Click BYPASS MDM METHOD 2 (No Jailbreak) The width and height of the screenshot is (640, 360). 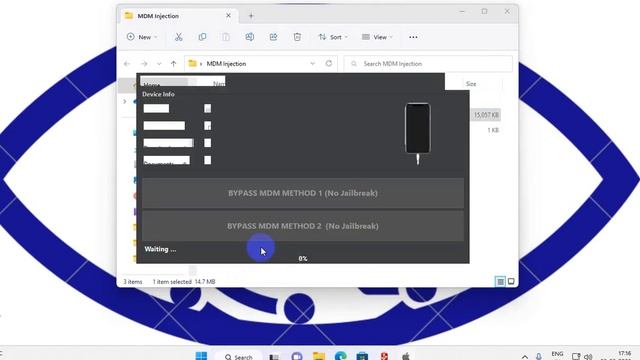coord(303,226)
